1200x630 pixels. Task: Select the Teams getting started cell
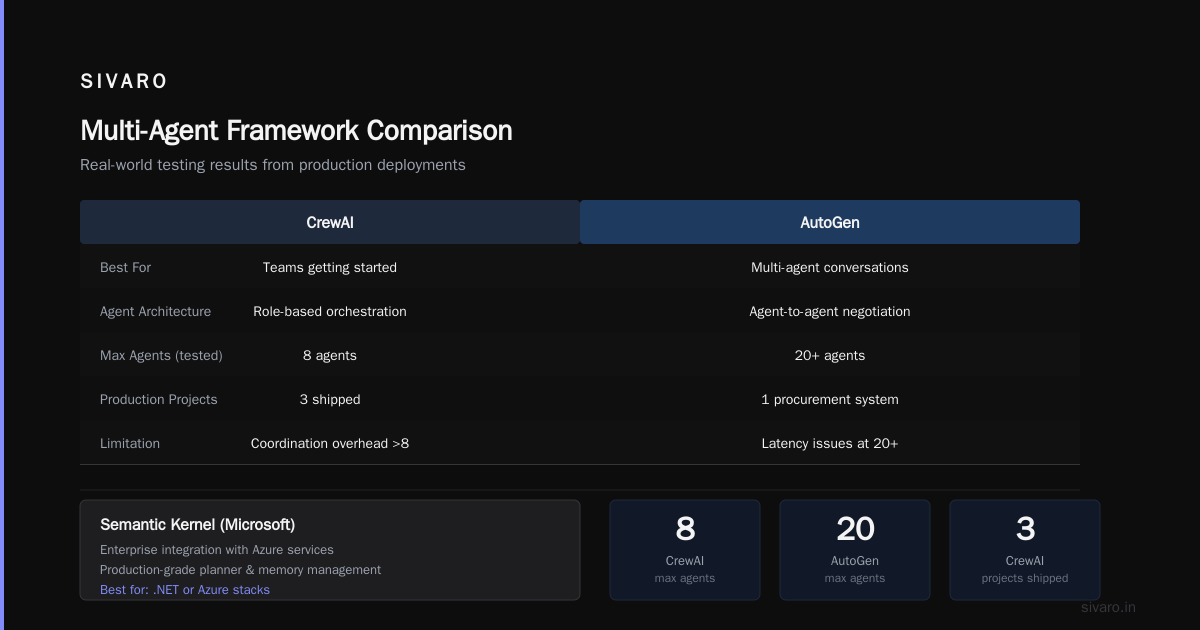(x=330, y=268)
